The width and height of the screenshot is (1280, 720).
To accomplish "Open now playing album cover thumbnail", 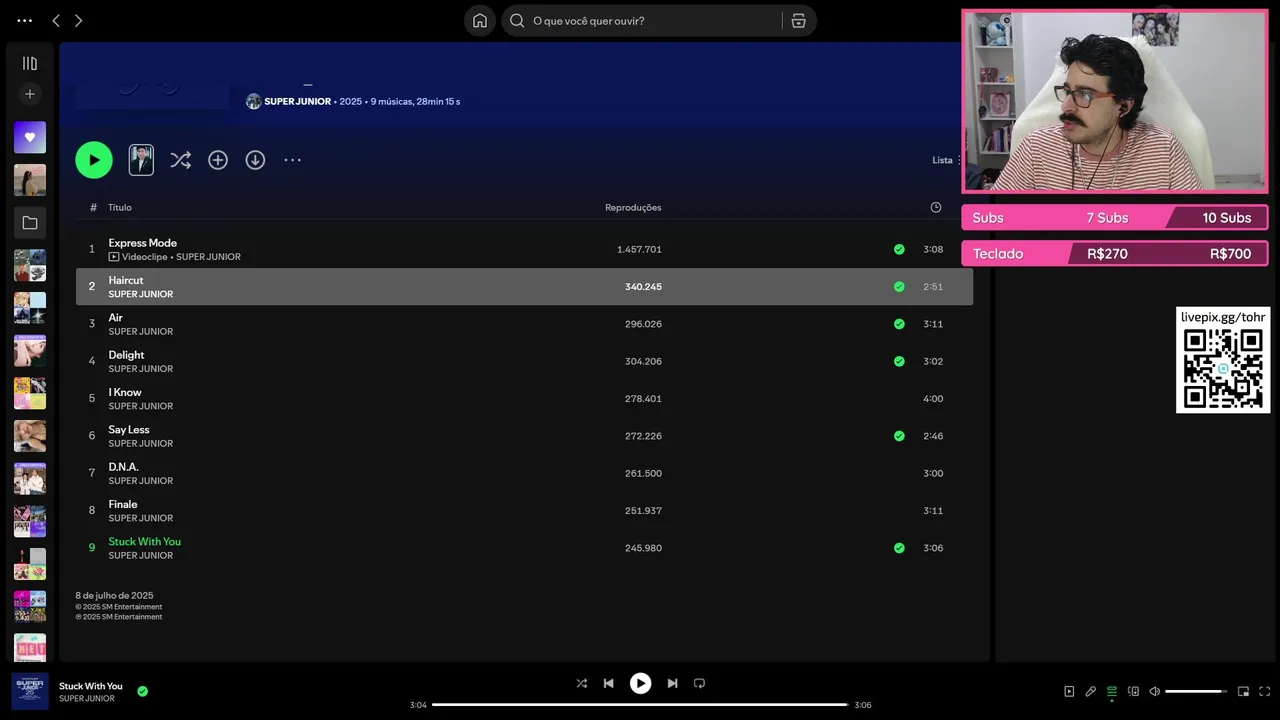I will point(30,691).
